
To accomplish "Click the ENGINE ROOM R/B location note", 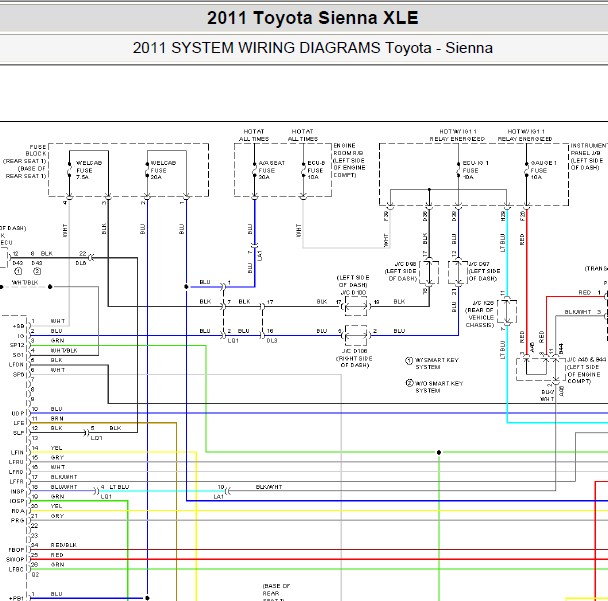I will 349,160.
